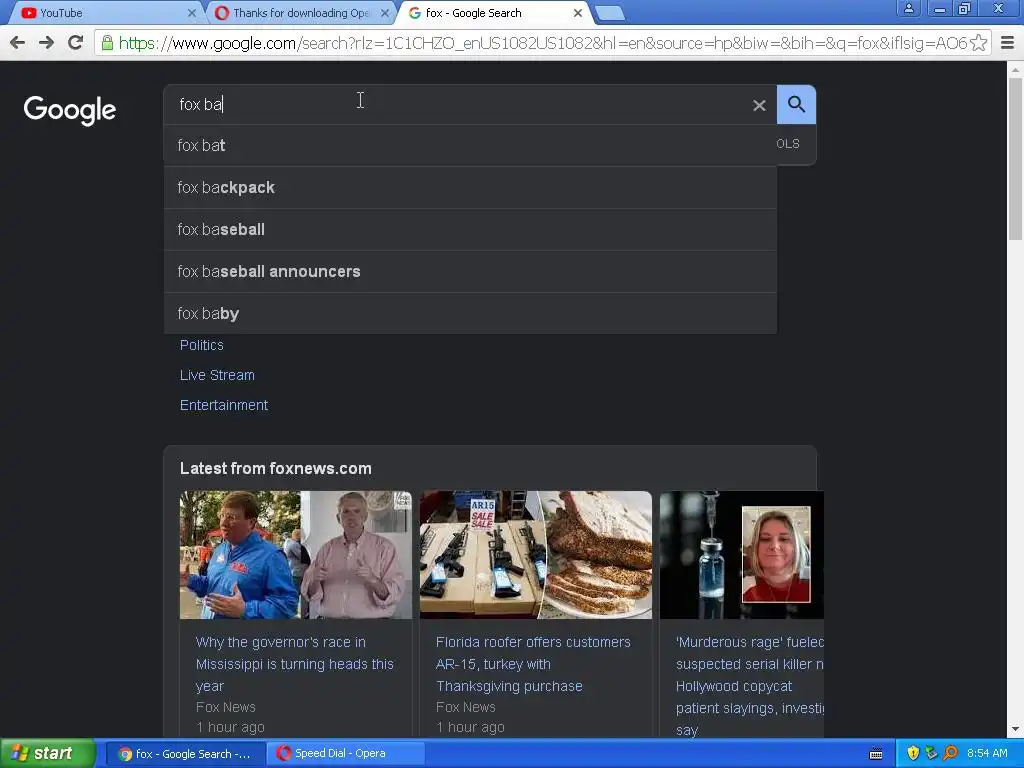This screenshot has height=768, width=1024.
Task: Click the keyboard icon in the taskbar
Action: point(876,754)
